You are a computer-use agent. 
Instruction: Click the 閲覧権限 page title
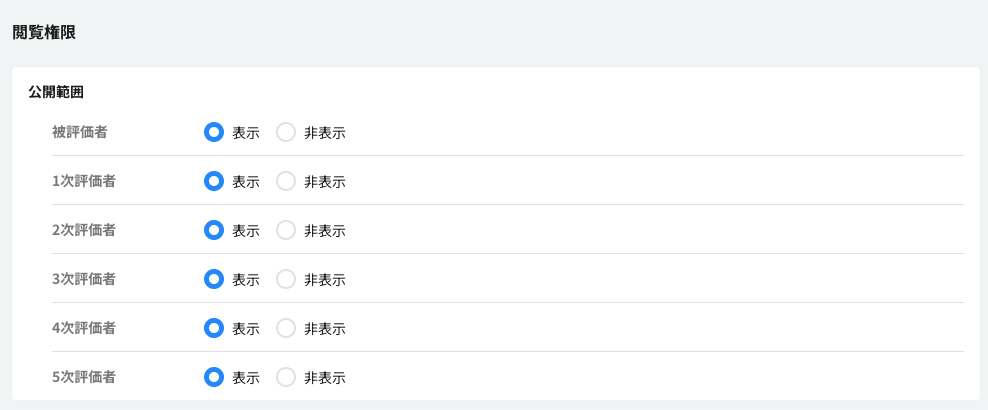[x=44, y=32]
